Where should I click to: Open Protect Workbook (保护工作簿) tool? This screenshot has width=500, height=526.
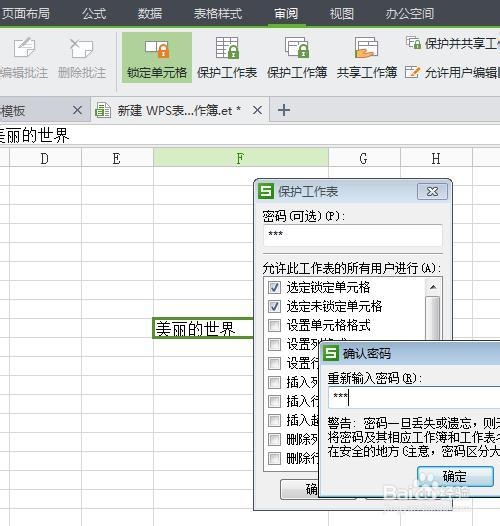click(x=297, y=57)
